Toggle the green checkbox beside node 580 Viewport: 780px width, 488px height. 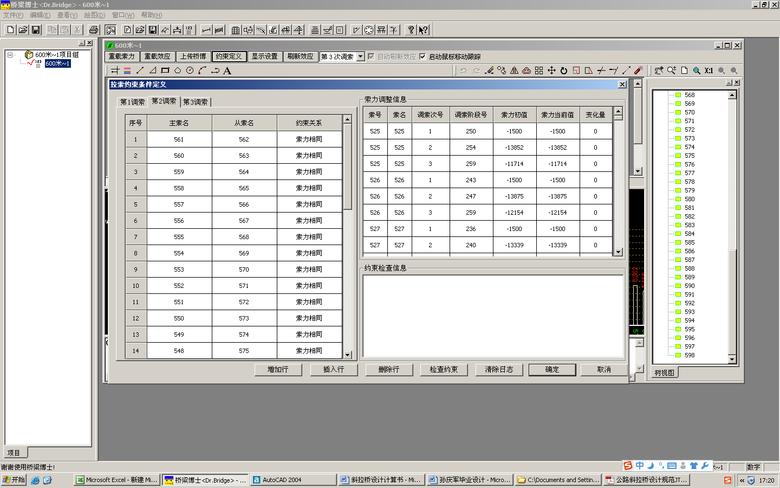click(676, 200)
